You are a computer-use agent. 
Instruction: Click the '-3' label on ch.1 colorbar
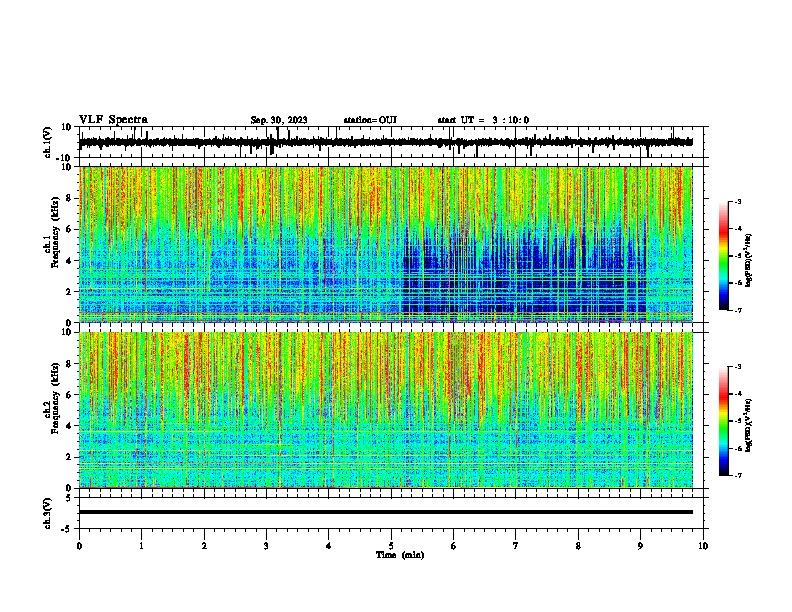738,201
